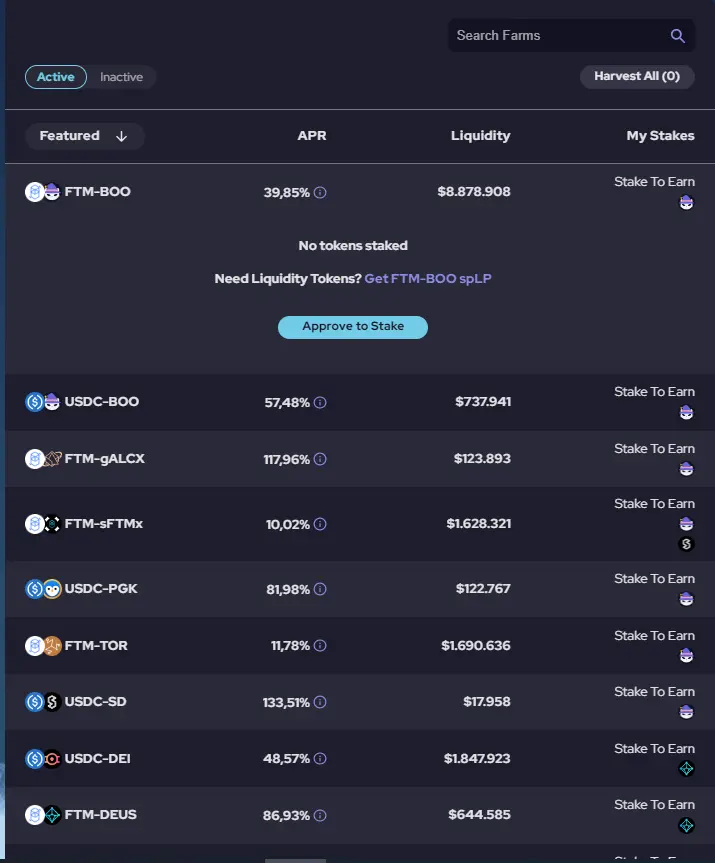Expand the FTM-TOR farm row

(x=360, y=646)
